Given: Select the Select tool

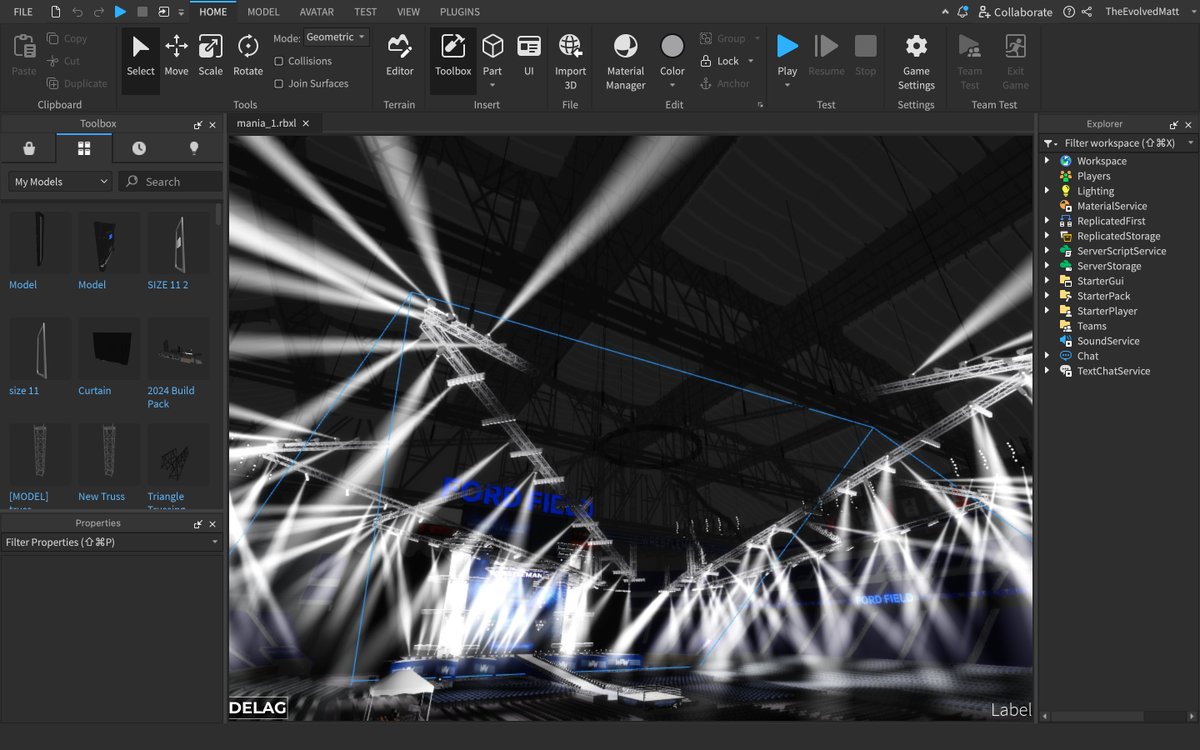Looking at the screenshot, I should [x=141, y=56].
